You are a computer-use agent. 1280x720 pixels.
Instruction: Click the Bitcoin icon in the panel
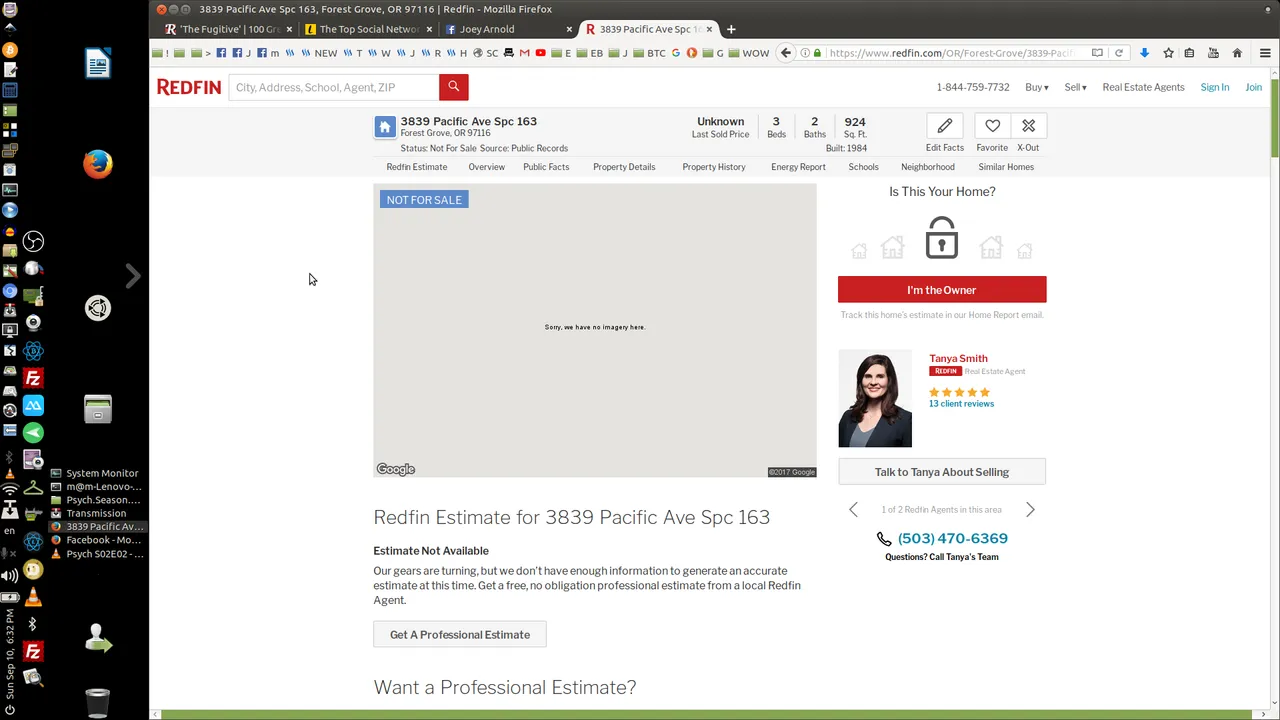(10, 50)
